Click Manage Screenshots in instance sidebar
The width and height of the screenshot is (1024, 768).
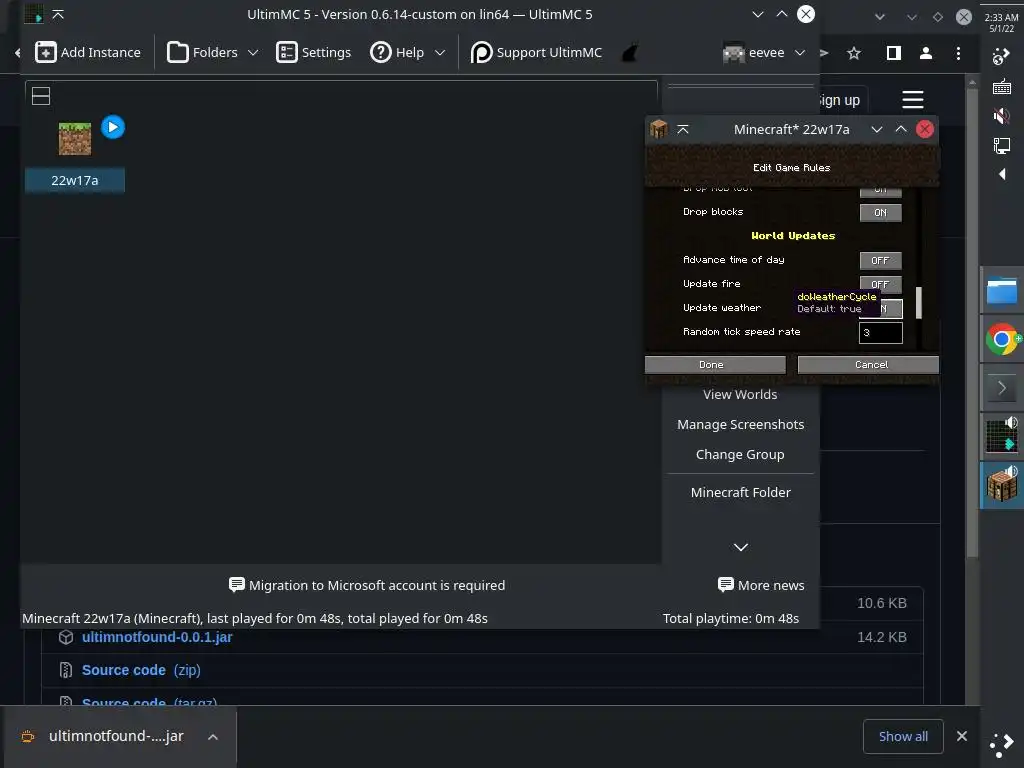click(x=740, y=424)
